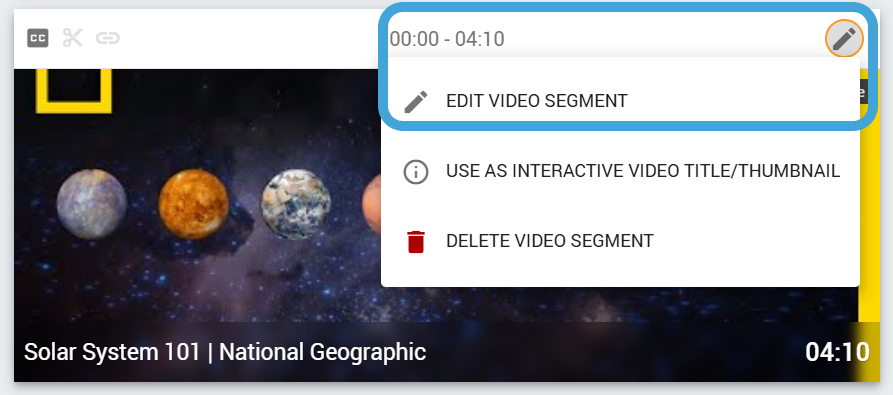
Task: Click the red trash can icon
Action: click(x=416, y=241)
